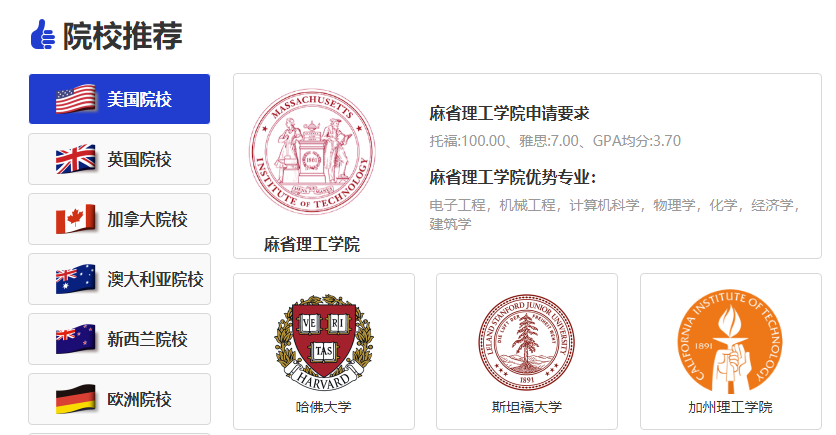Screen dimensions: 836x435
Task: Click the 麻省理工学院申请要求 heading
Action: [509, 114]
